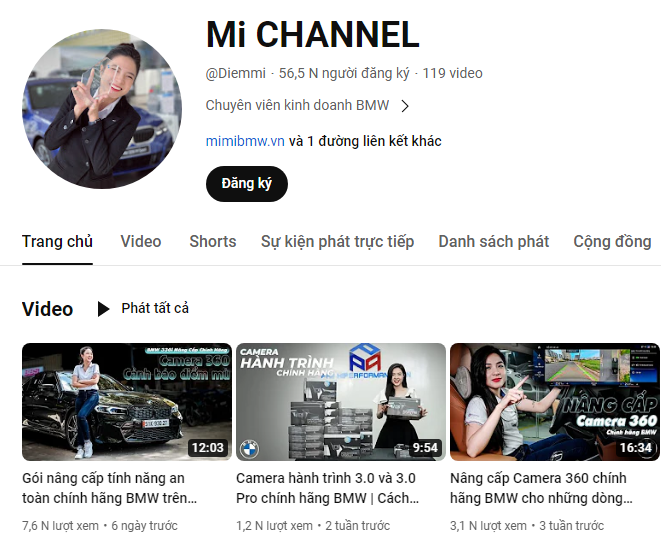The image size is (661, 549).
Task: Click '1,2 N lượt xem' metadata
Action: click(274, 526)
